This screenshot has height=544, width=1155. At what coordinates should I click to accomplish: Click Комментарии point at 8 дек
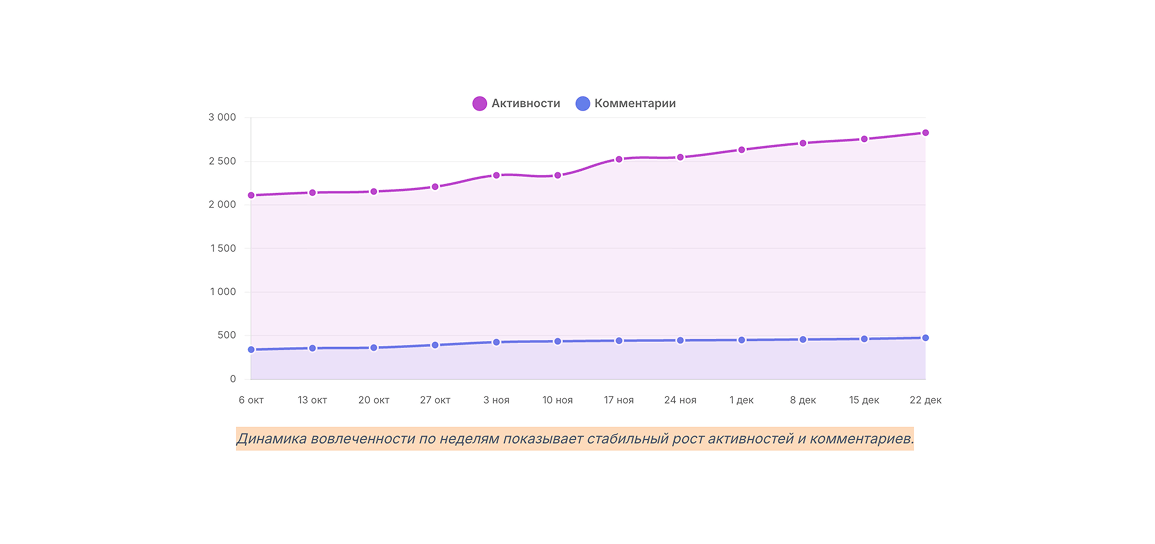coord(802,339)
